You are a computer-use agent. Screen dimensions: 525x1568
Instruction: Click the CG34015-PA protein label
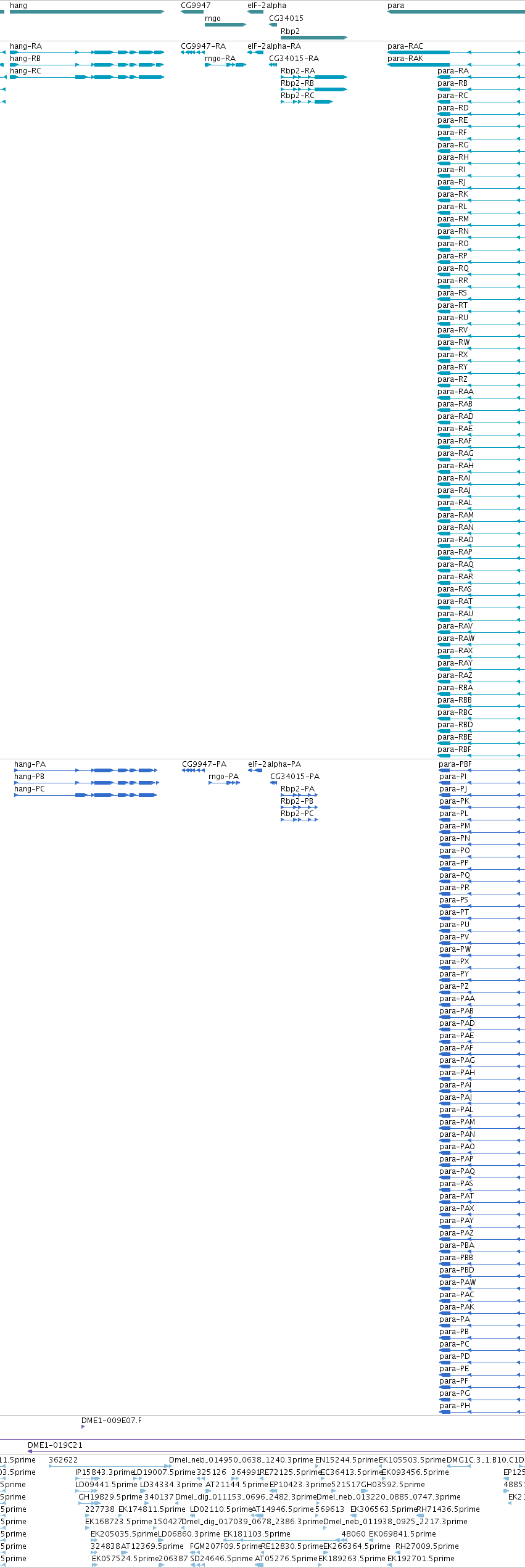295,777
